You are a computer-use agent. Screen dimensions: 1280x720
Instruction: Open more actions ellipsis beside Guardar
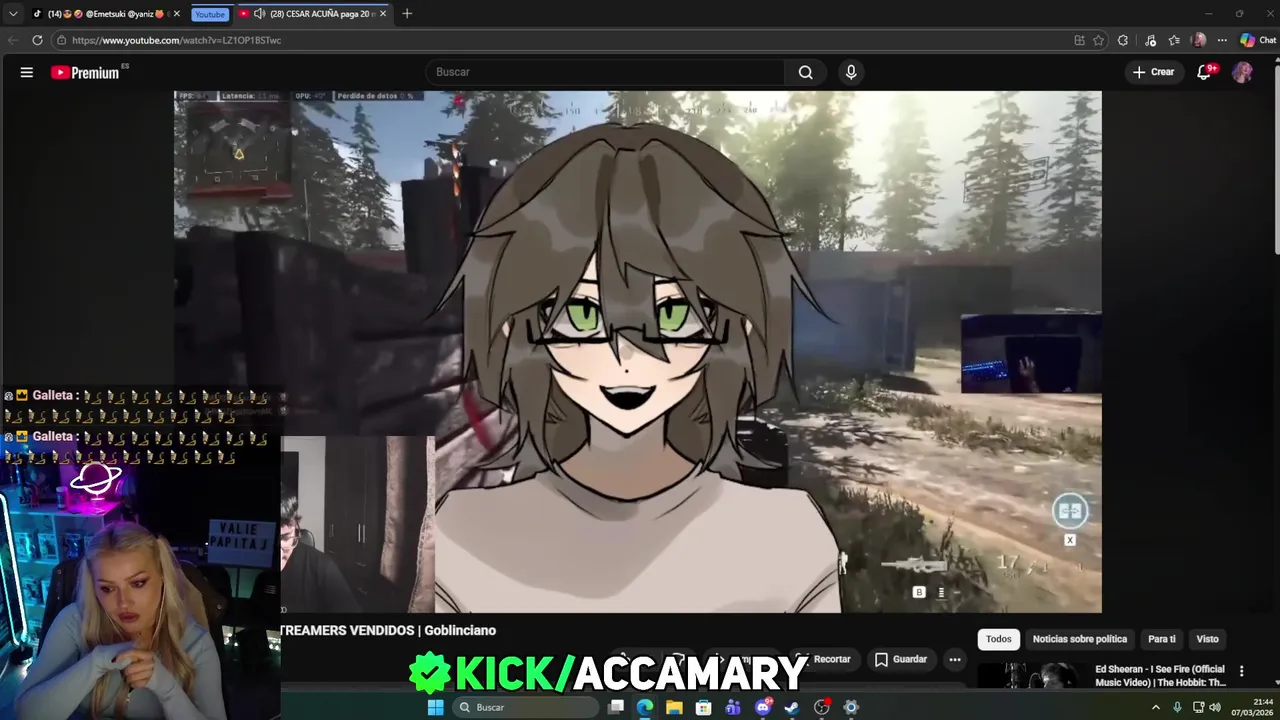pos(955,659)
